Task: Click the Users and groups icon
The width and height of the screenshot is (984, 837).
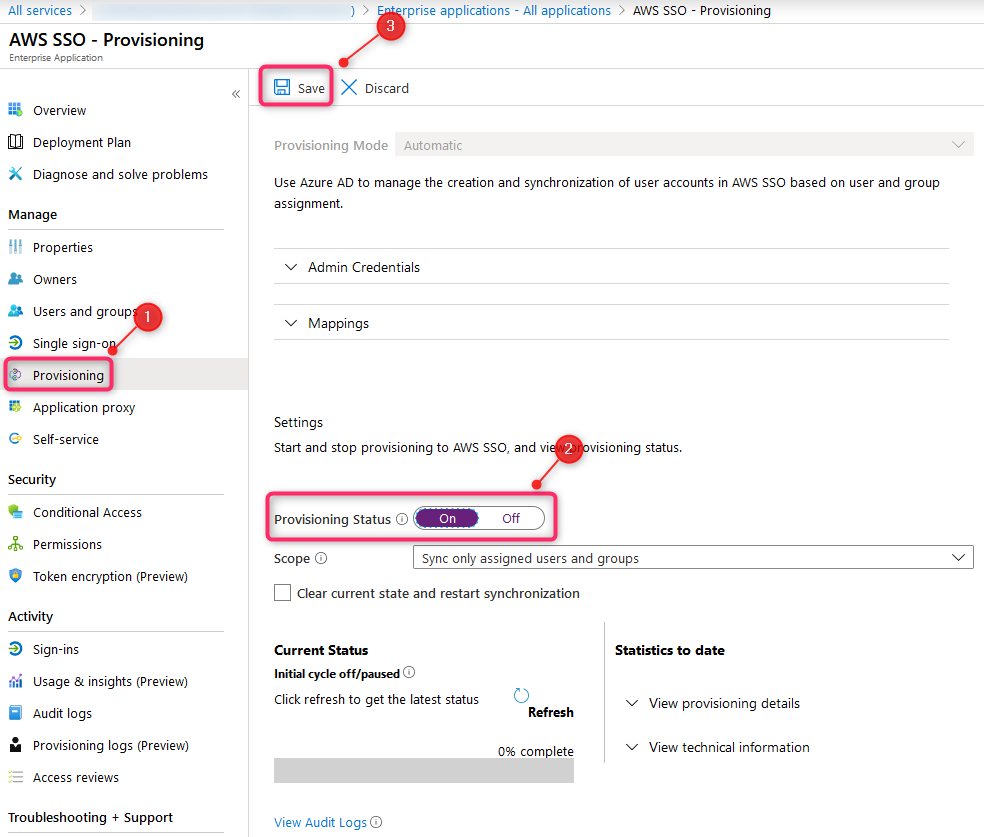Action: tap(15, 311)
